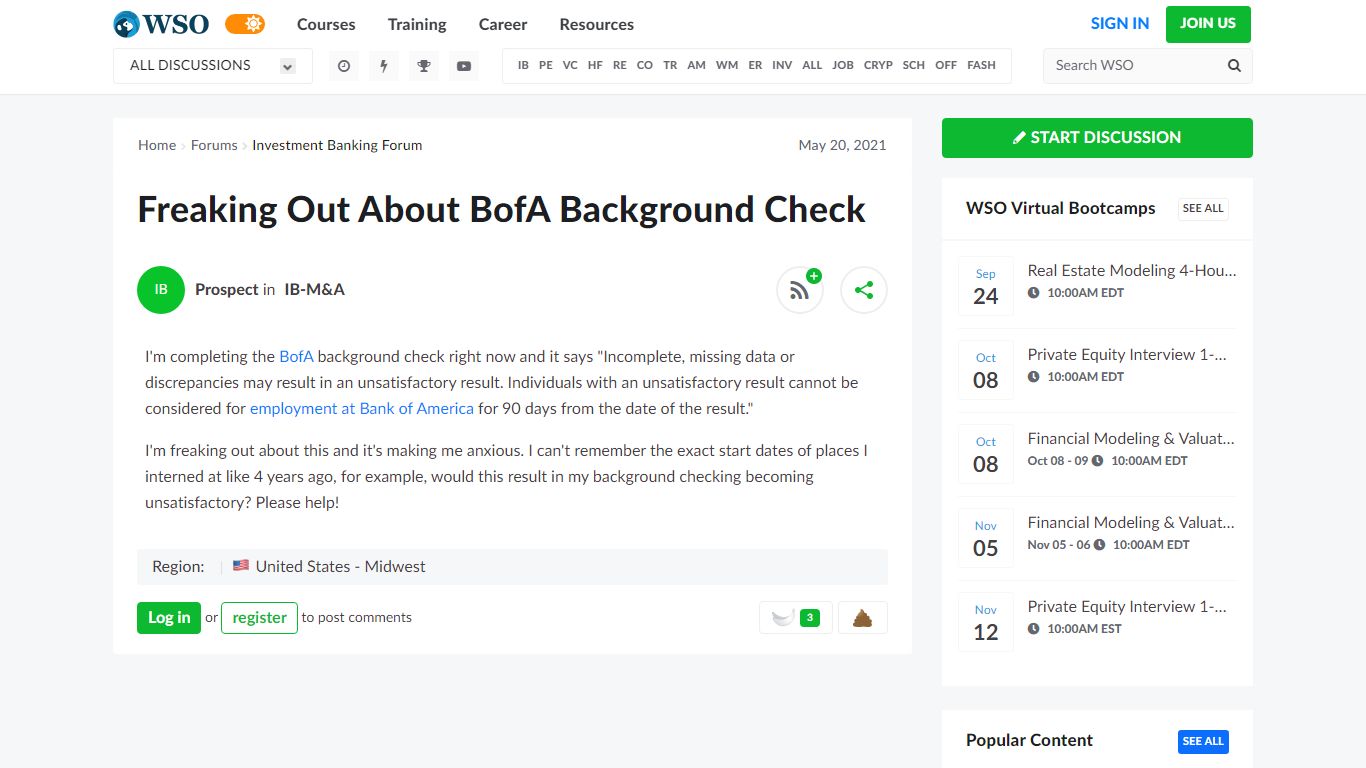The height and width of the screenshot is (768, 1366).
Task: Open the IB-M&A group link
Action: 314,289
